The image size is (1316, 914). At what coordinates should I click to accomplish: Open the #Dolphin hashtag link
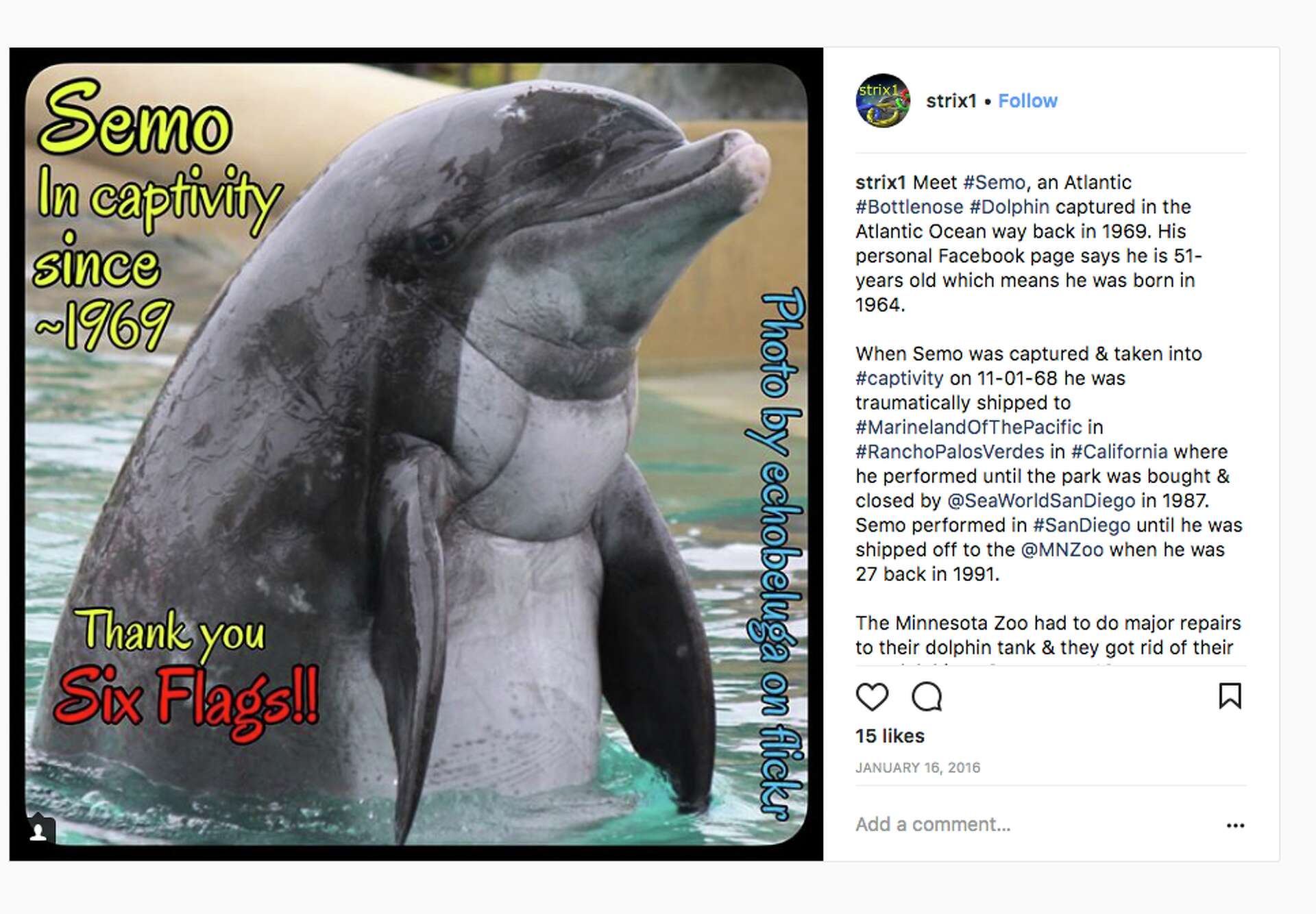tap(1009, 207)
